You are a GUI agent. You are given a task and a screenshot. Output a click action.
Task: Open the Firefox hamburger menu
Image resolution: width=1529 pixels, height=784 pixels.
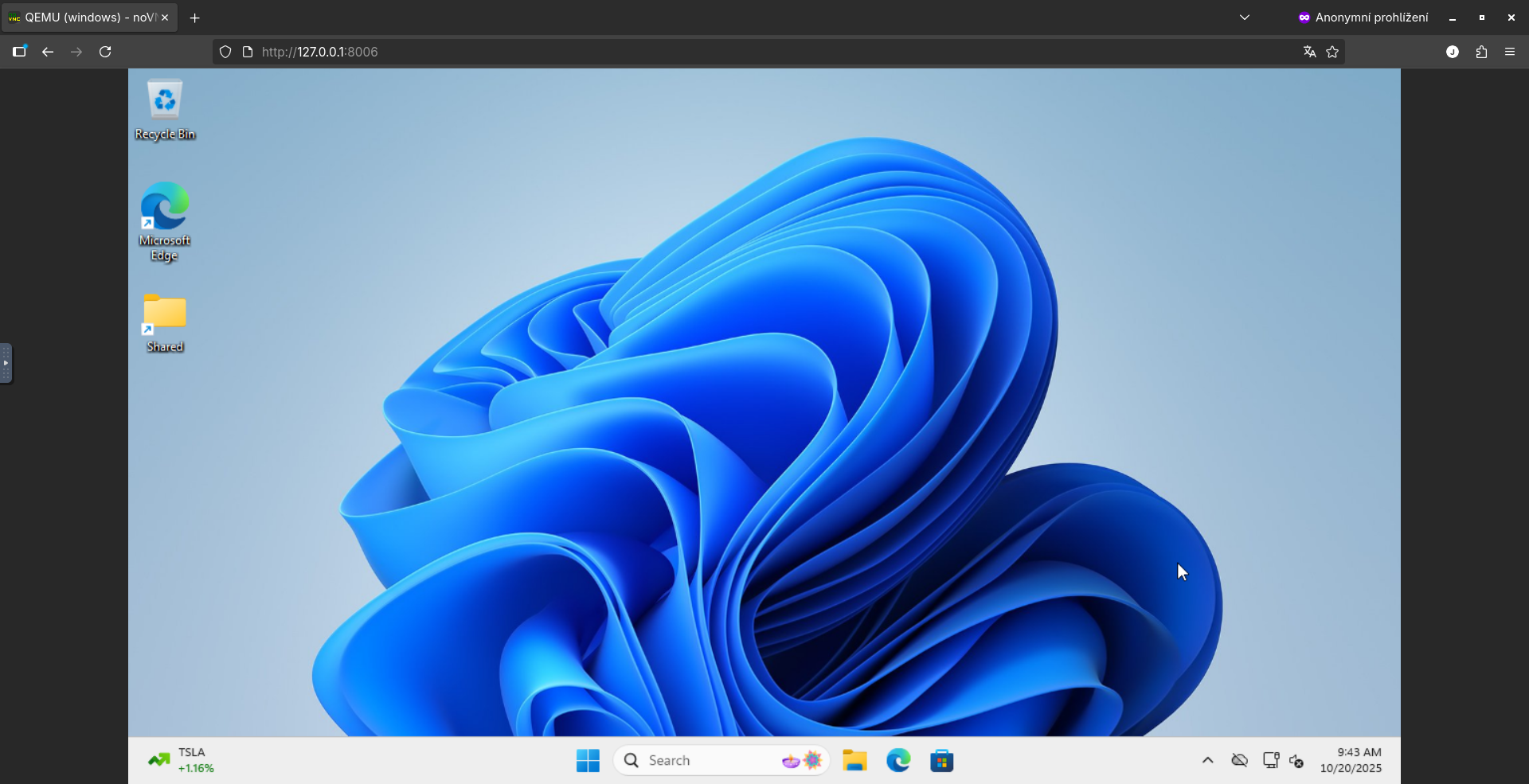[1510, 52]
